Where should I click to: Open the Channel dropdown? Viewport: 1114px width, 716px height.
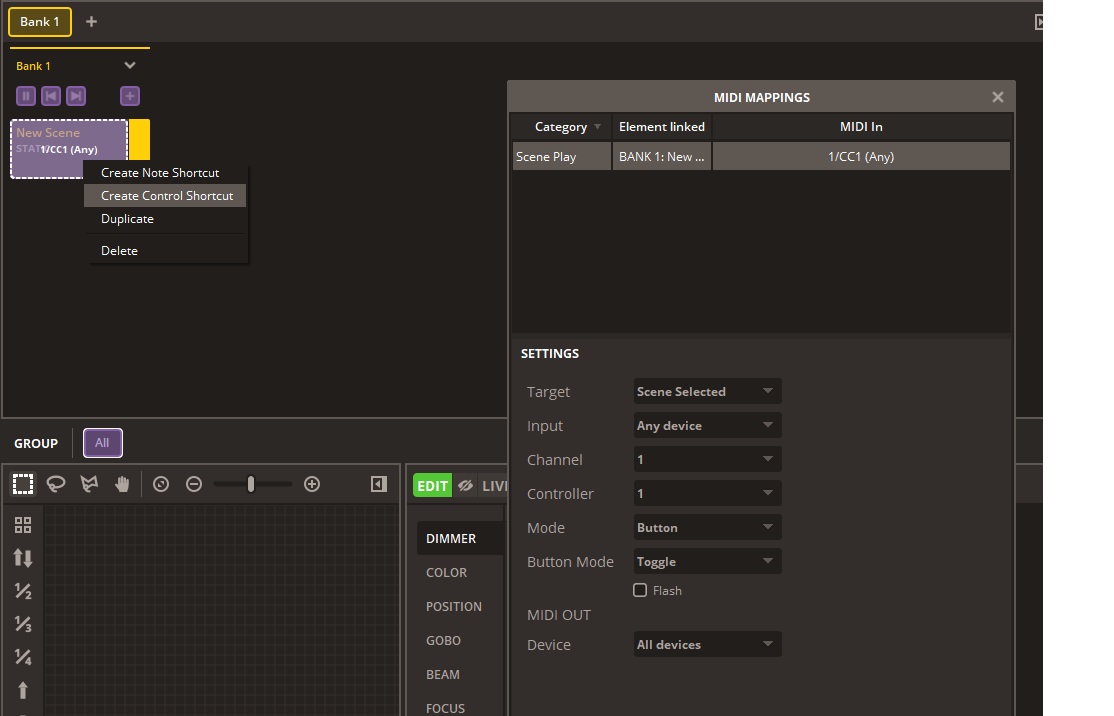pyautogui.click(x=707, y=460)
